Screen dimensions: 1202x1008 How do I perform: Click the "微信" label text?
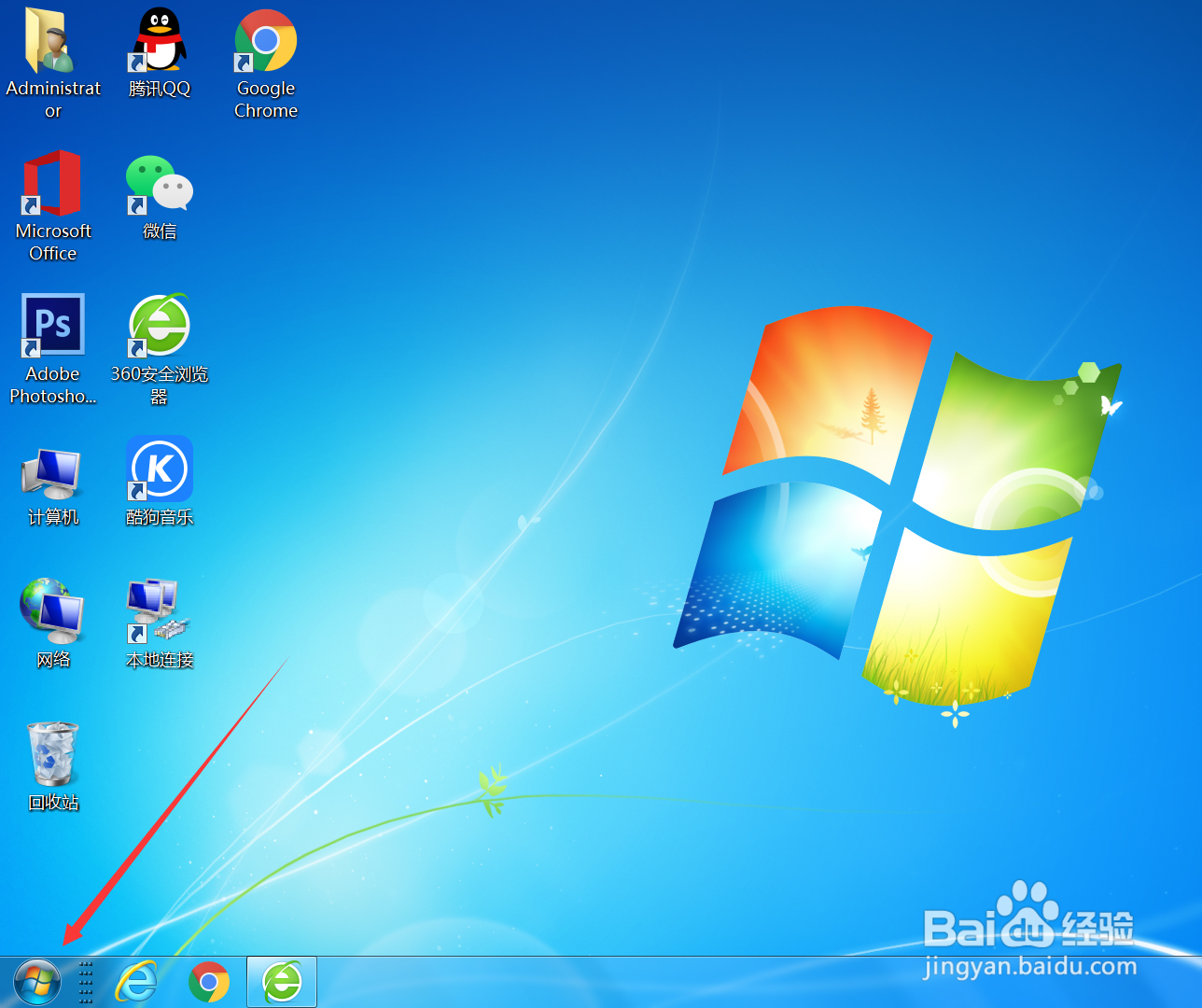[160, 231]
